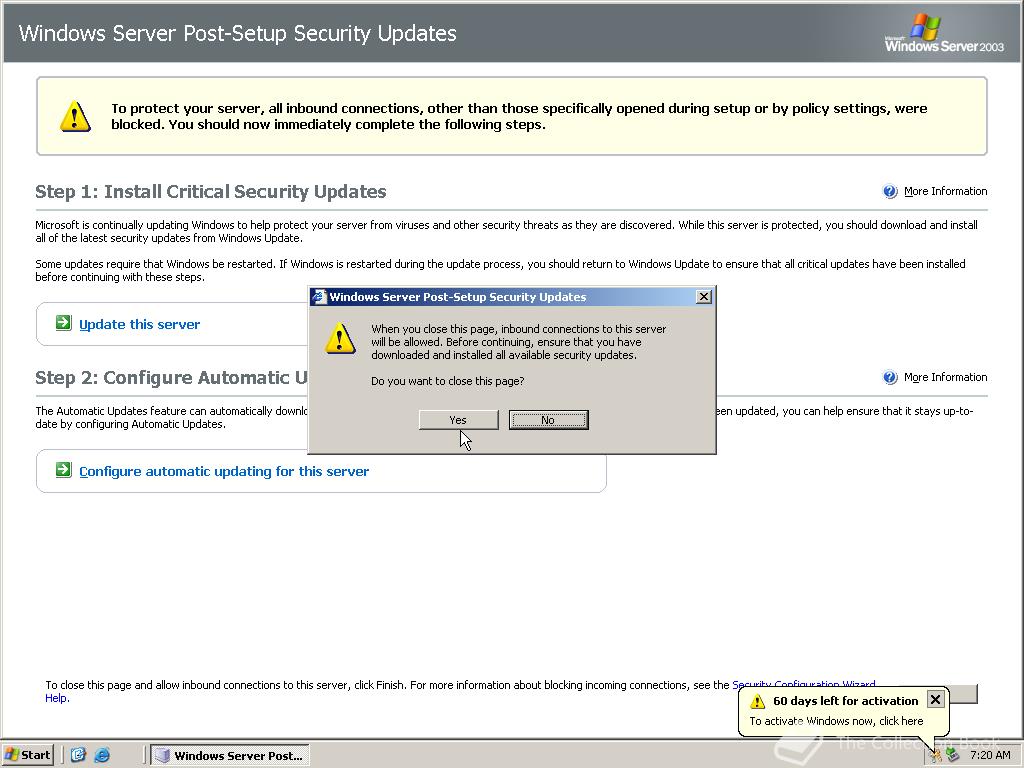Viewport: 1024px width, 768px height.
Task: Click the green arrow beside Configure automatic updating
Action: [63, 470]
